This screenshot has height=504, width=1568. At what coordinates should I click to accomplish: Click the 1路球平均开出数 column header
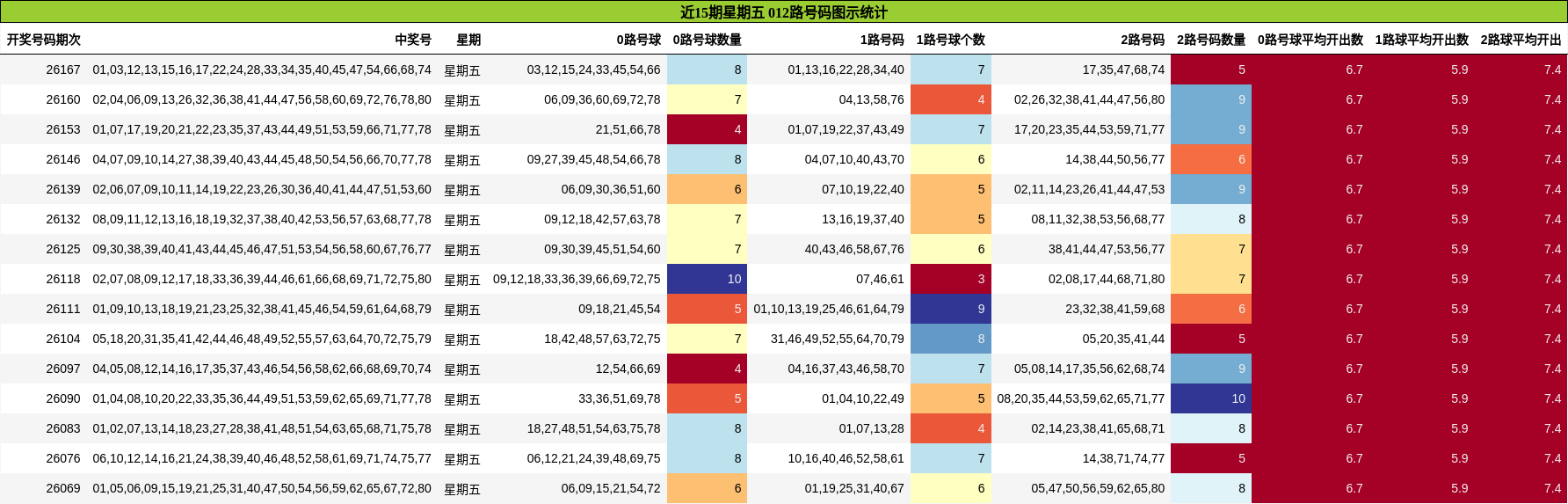click(x=1422, y=40)
